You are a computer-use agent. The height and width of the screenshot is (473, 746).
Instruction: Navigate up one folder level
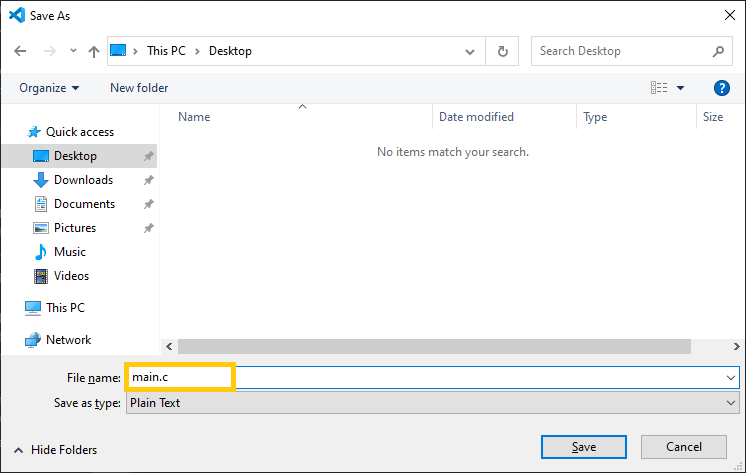[x=94, y=51]
